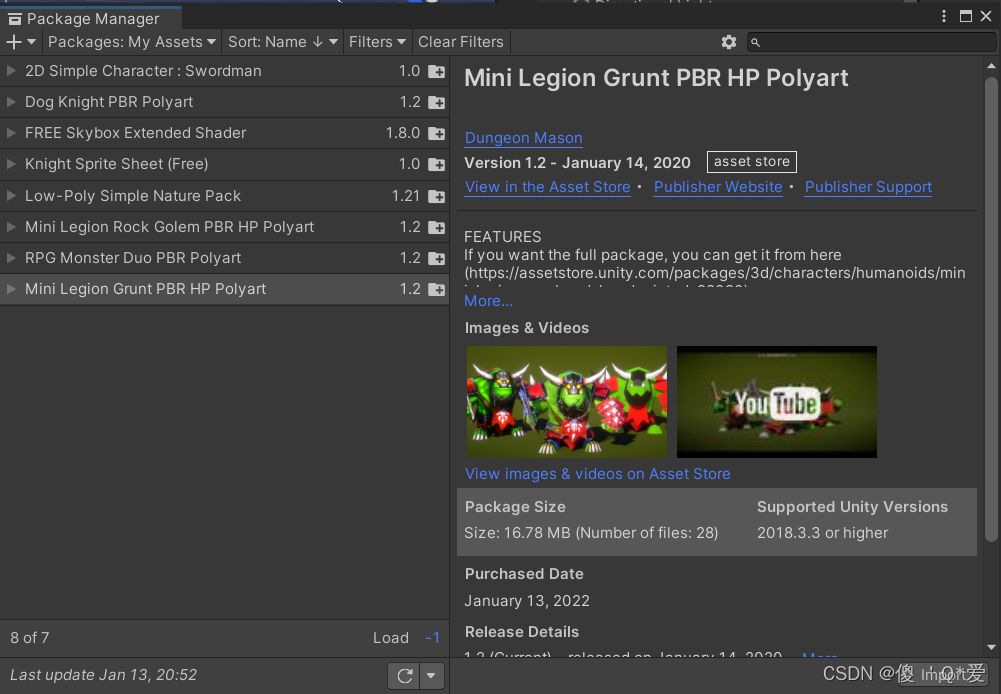Viewport: 1001px width, 694px height.
Task: Expand FREE Skybox Extended Shader entry
Action: [x=11, y=133]
